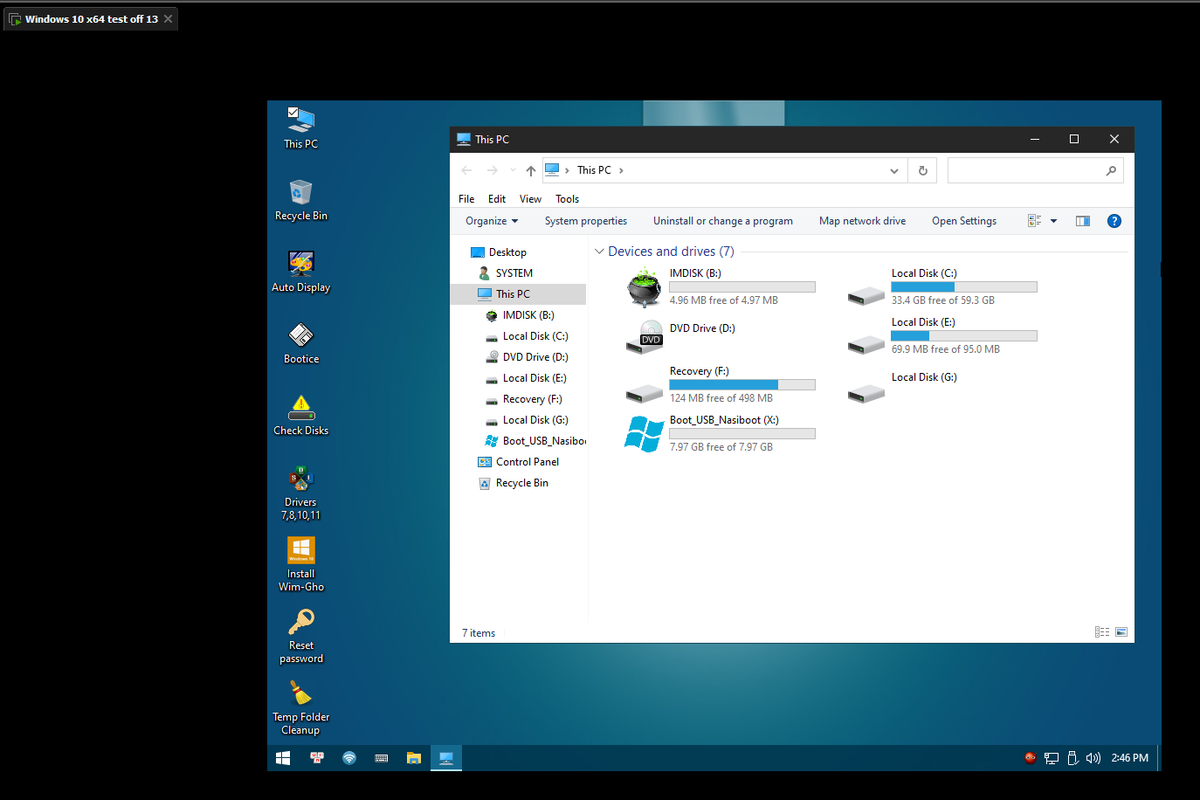The width and height of the screenshot is (1200, 800).
Task: Click Open Settings in toolbar
Action: click(x=964, y=221)
